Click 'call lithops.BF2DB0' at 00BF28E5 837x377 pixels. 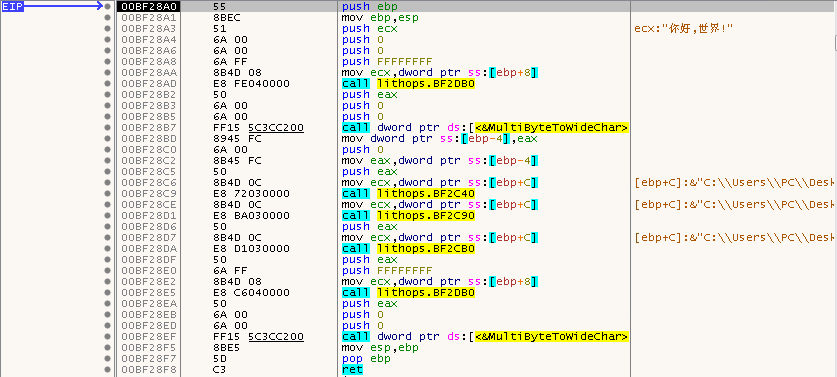tap(408, 293)
